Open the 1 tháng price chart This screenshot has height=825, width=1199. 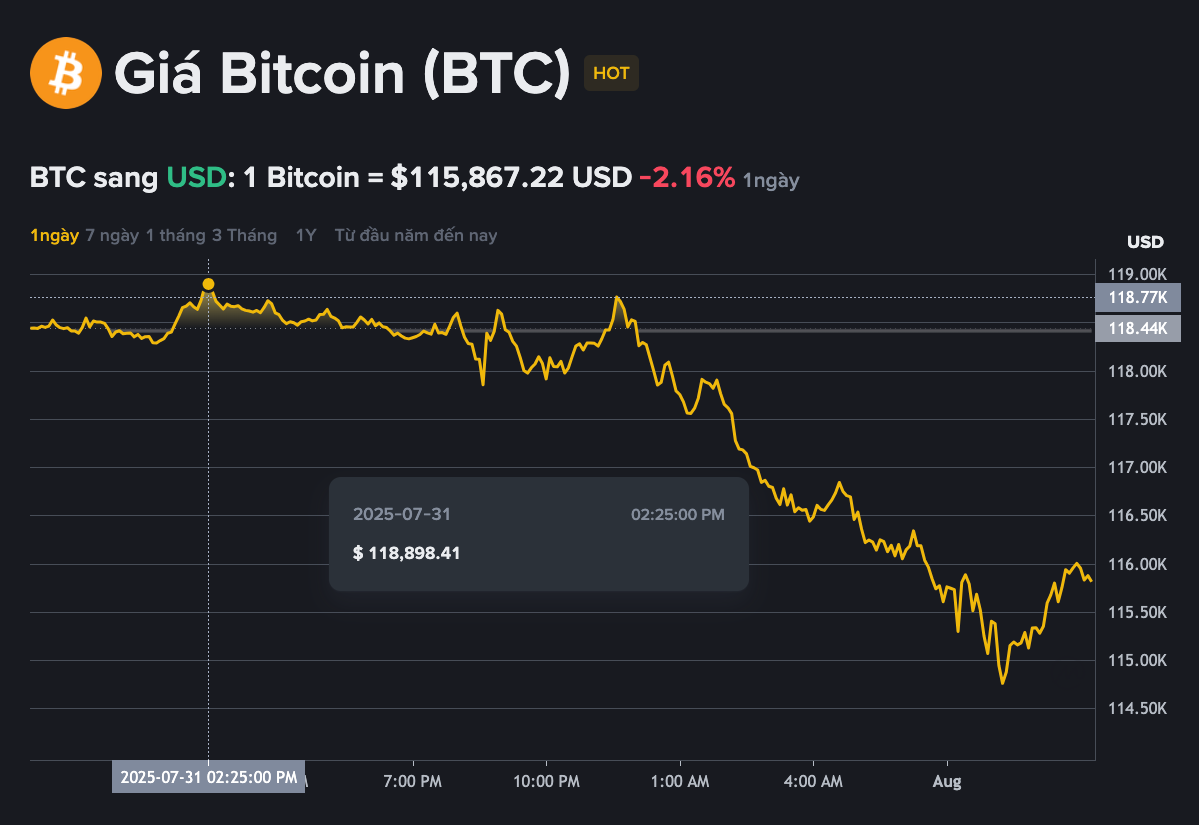coord(172,235)
